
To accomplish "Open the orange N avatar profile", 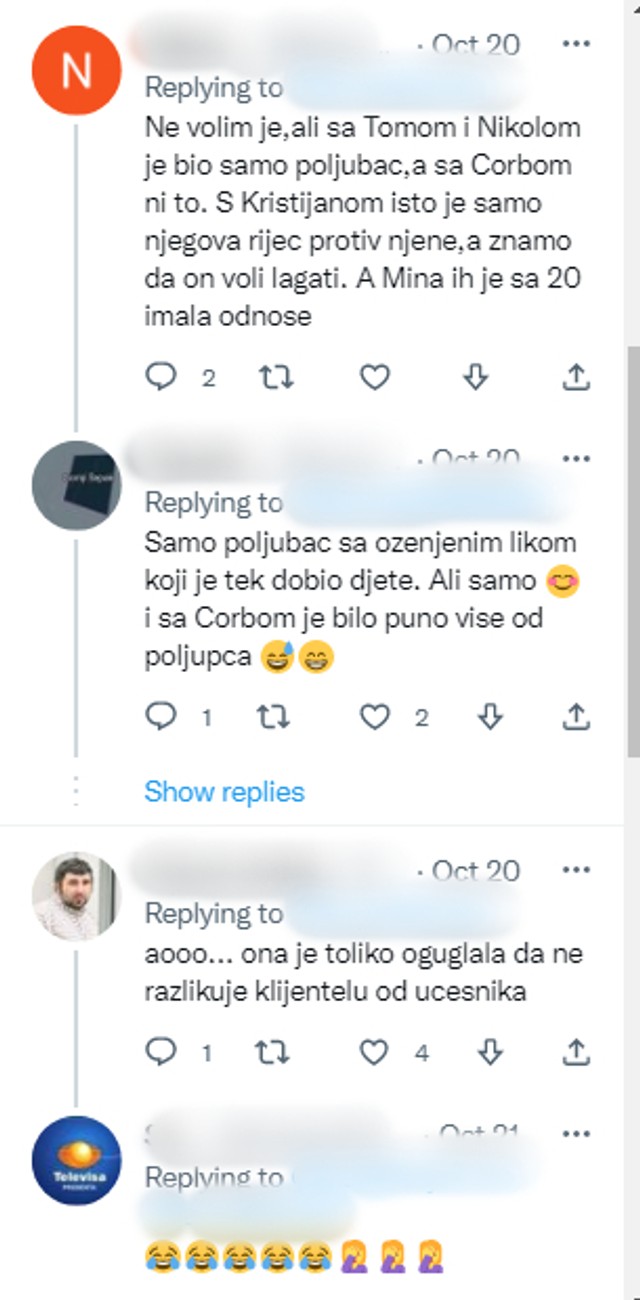I will tap(77, 60).
